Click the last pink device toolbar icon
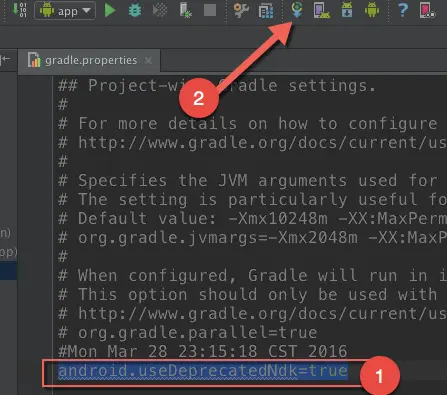The image size is (447, 395). coord(427,10)
